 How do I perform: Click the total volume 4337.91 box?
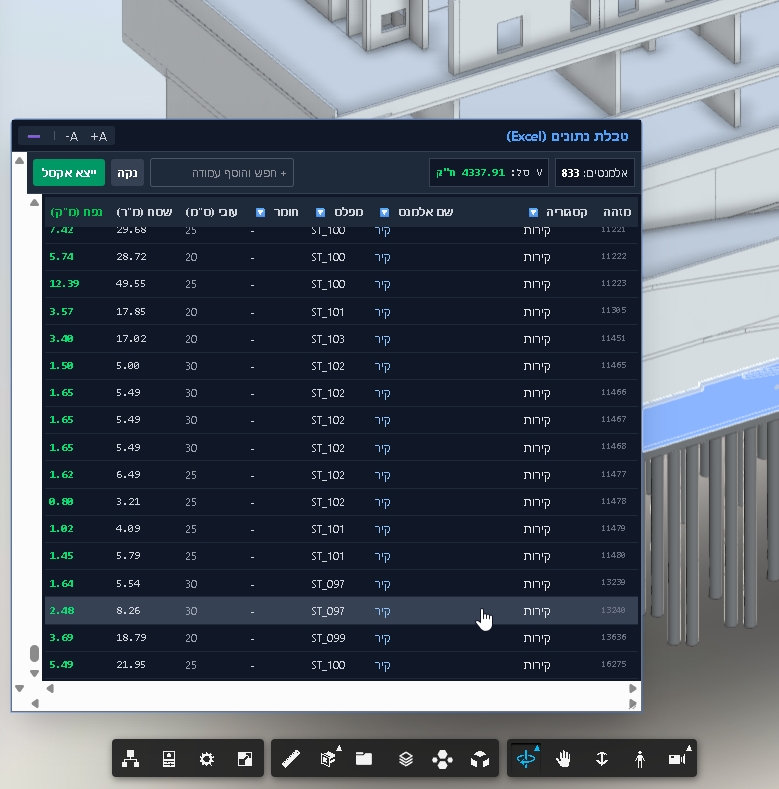click(x=489, y=173)
